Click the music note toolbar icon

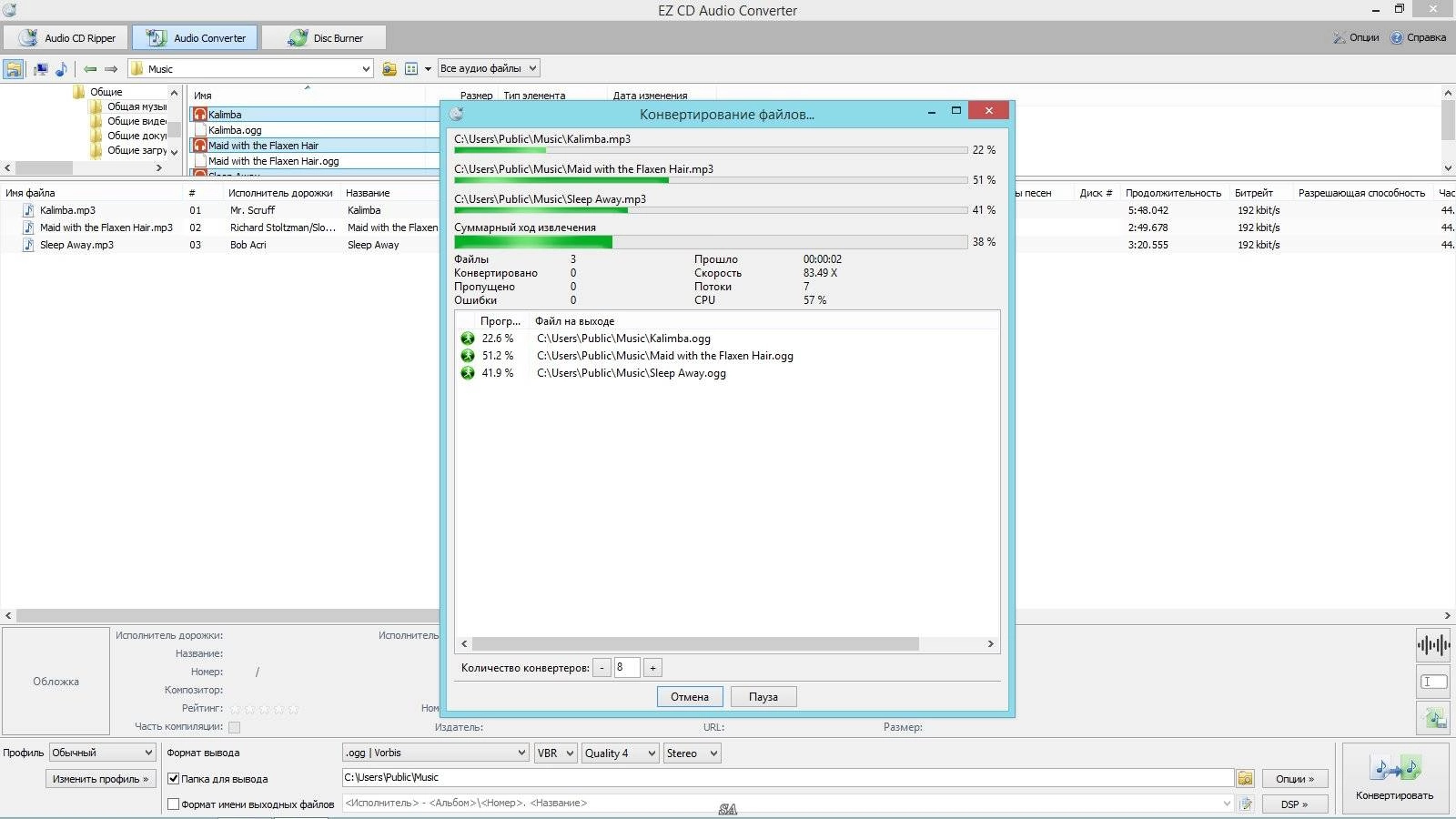coord(61,69)
